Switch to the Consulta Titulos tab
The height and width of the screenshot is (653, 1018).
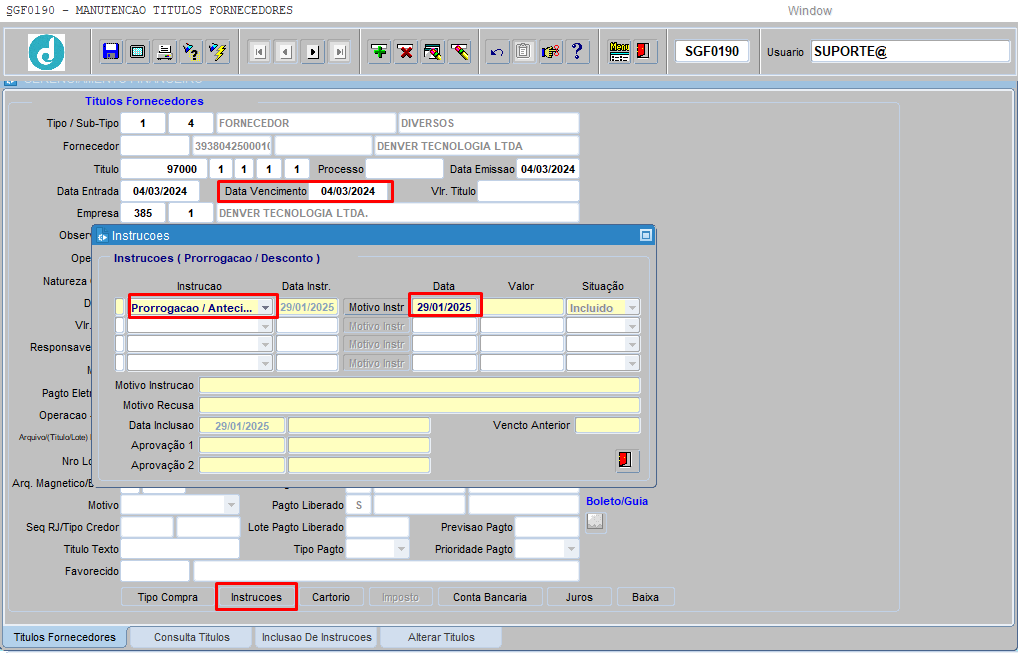coord(192,637)
